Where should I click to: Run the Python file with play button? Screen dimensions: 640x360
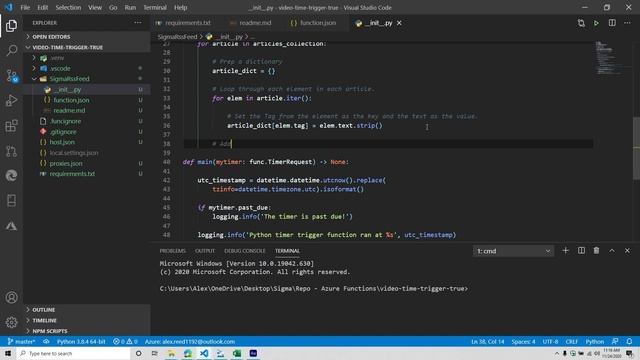596,23
